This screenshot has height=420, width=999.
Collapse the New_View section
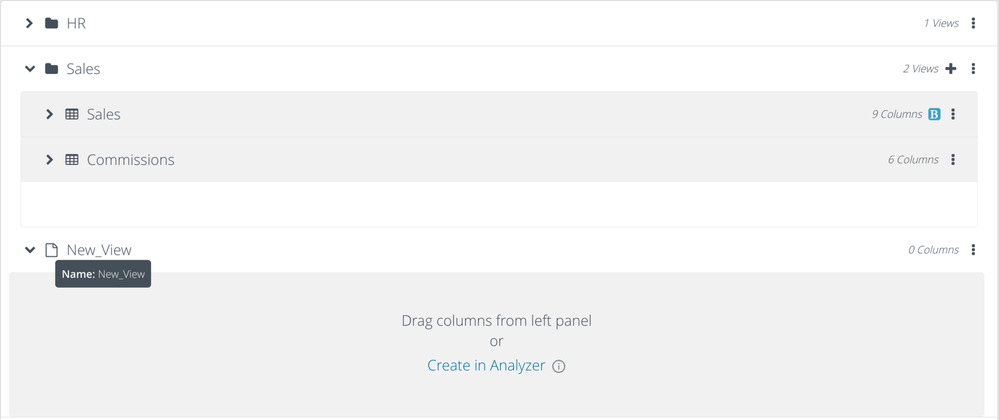tap(29, 250)
